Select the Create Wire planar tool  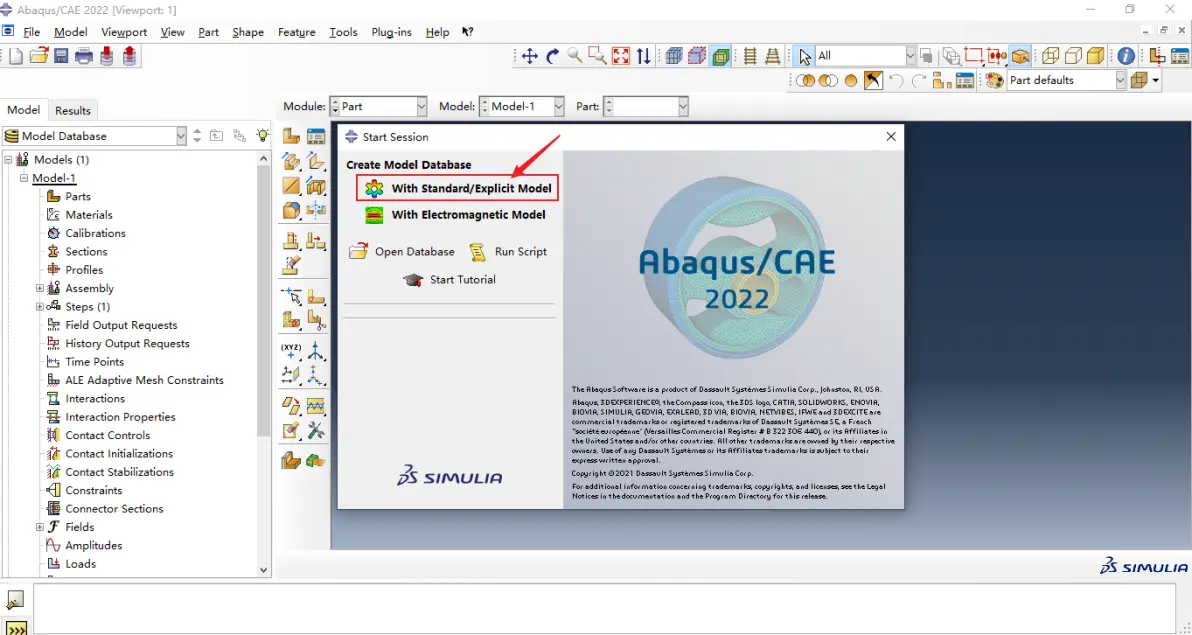(x=291, y=186)
